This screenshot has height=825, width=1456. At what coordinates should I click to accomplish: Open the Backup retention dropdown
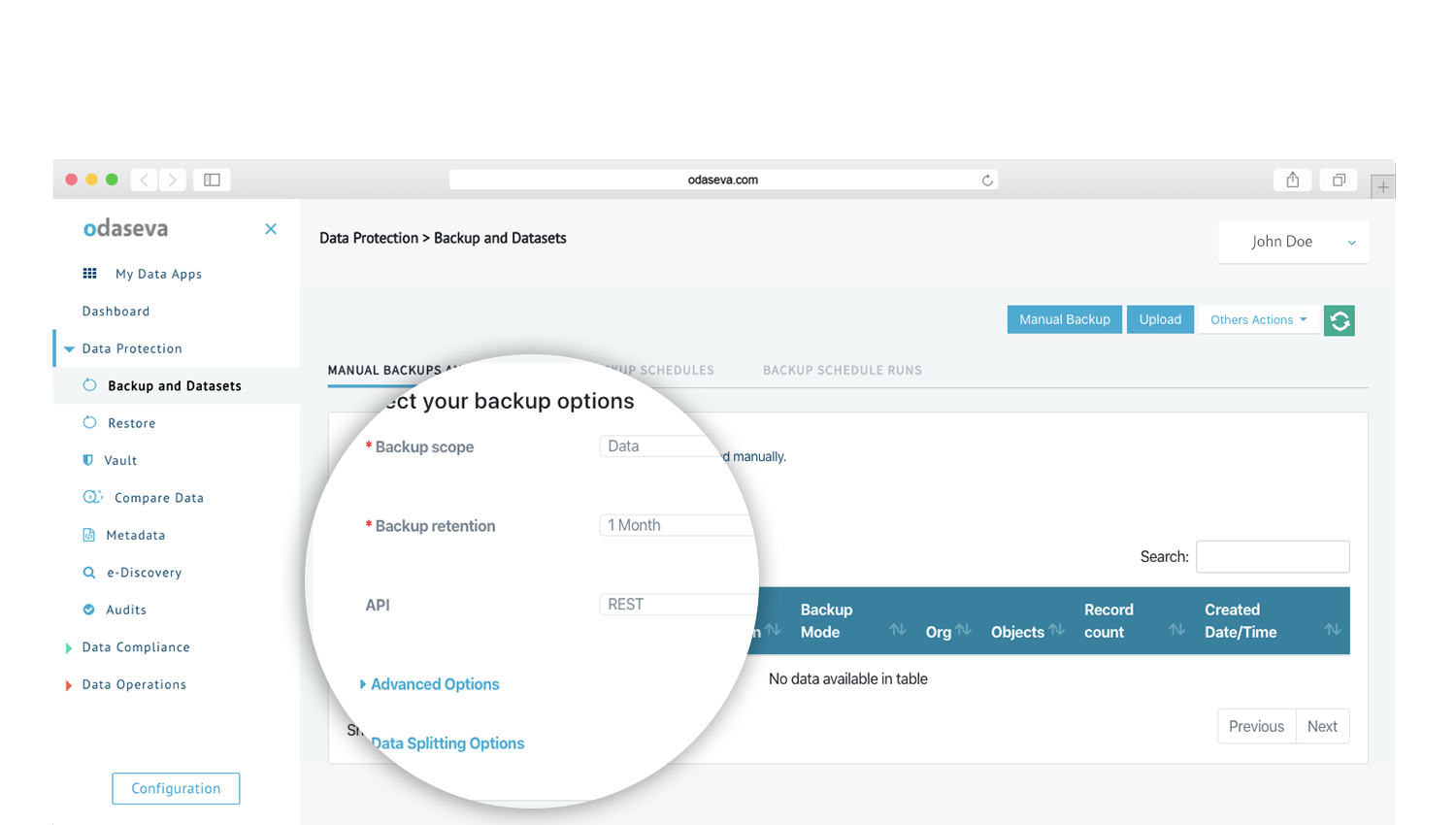pos(678,525)
